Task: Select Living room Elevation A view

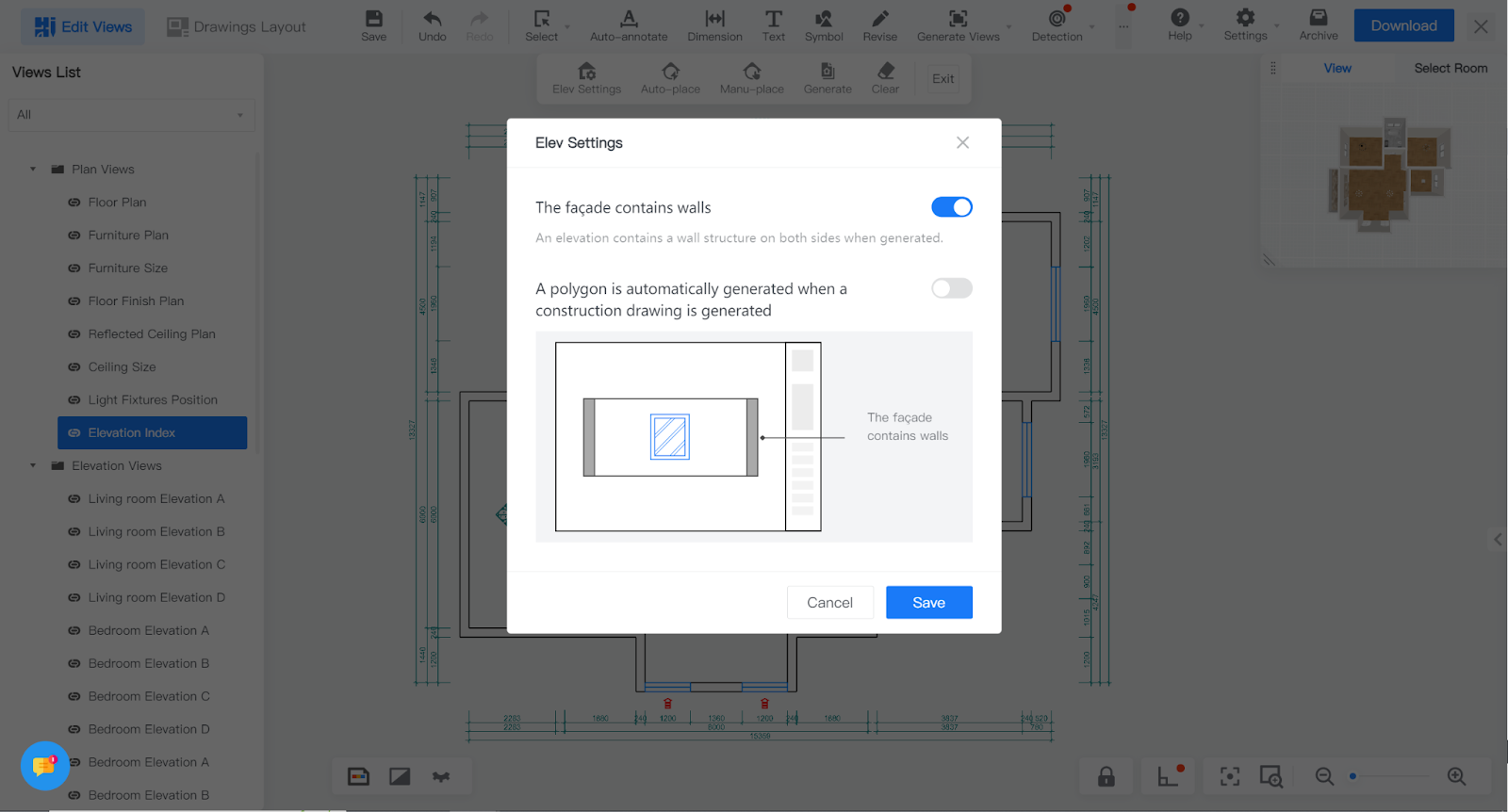Action: pyautogui.click(x=156, y=499)
